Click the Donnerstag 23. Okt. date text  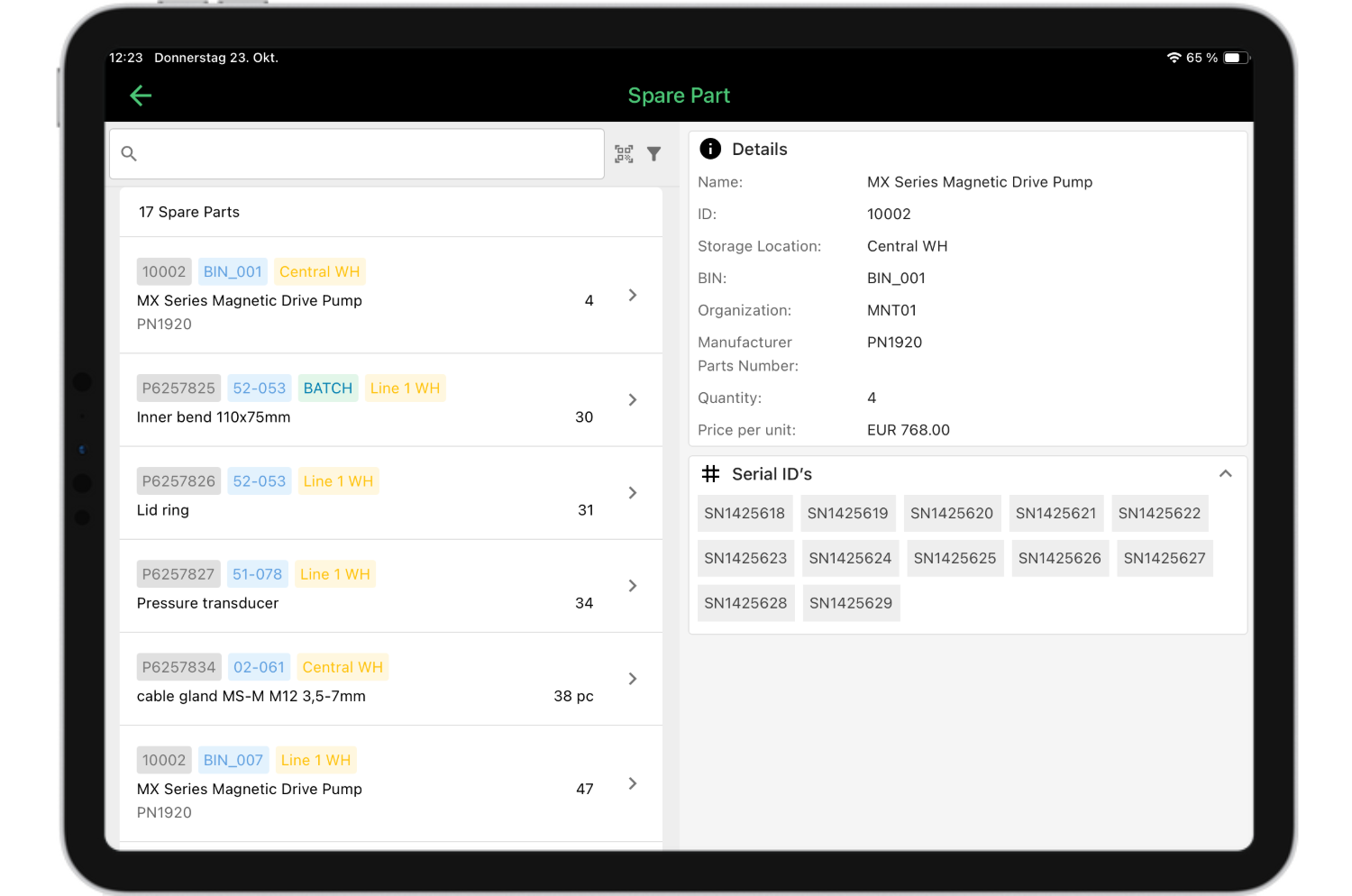[x=215, y=57]
